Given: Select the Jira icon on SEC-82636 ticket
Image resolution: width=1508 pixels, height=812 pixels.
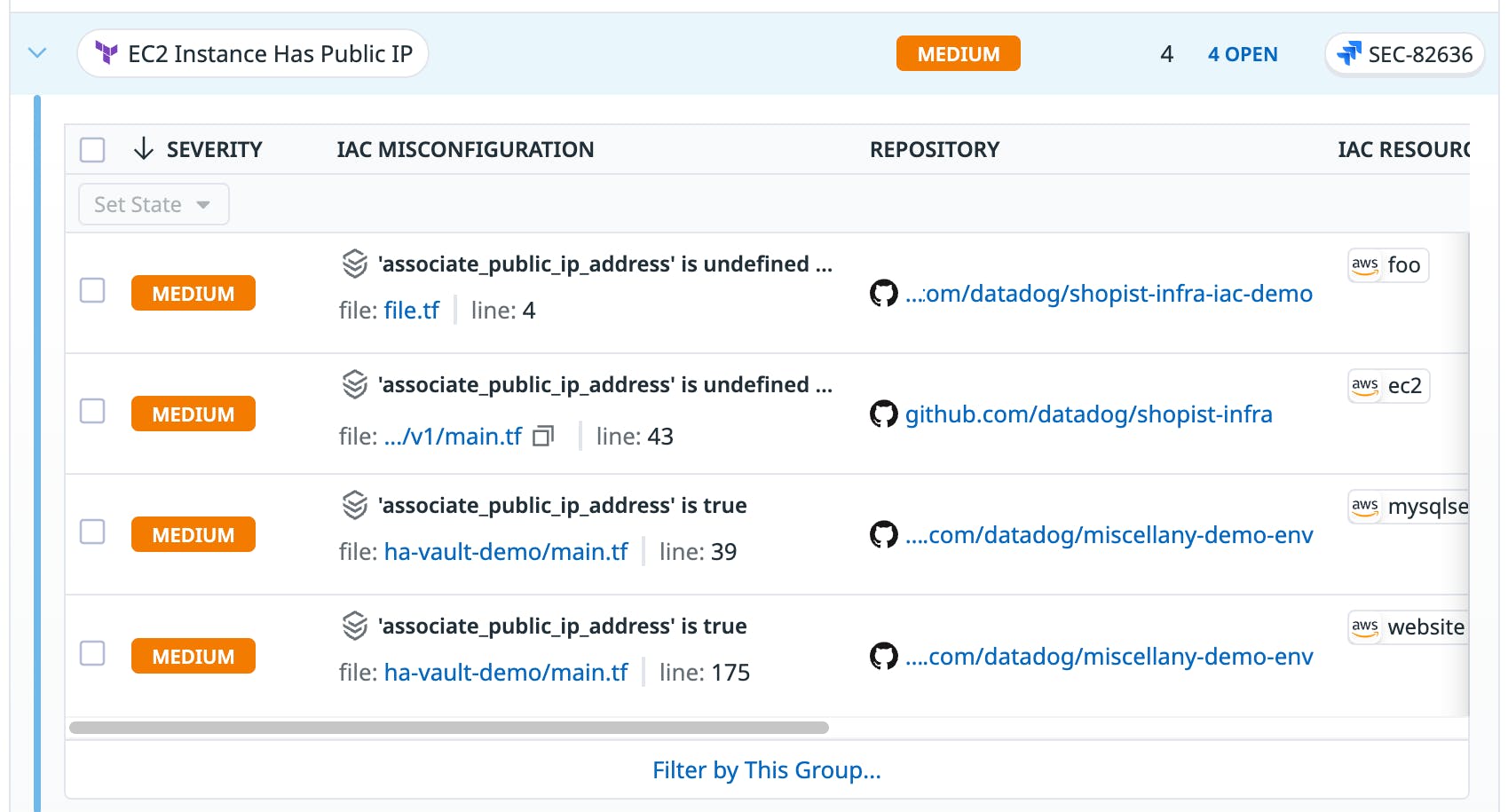Looking at the screenshot, I should point(1350,53).
